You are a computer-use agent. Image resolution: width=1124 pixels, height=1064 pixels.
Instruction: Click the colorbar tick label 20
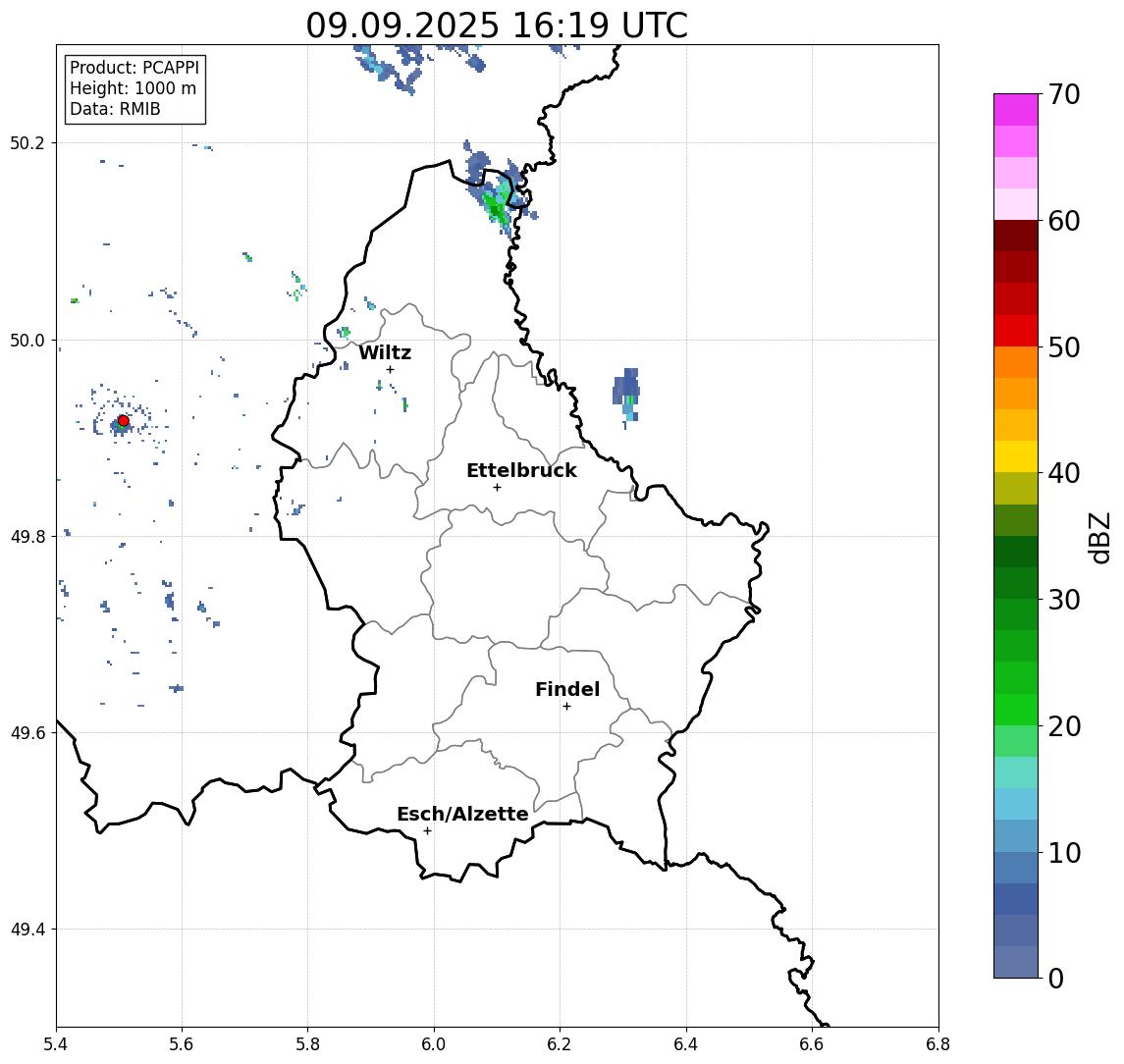tap(1064, 726)
